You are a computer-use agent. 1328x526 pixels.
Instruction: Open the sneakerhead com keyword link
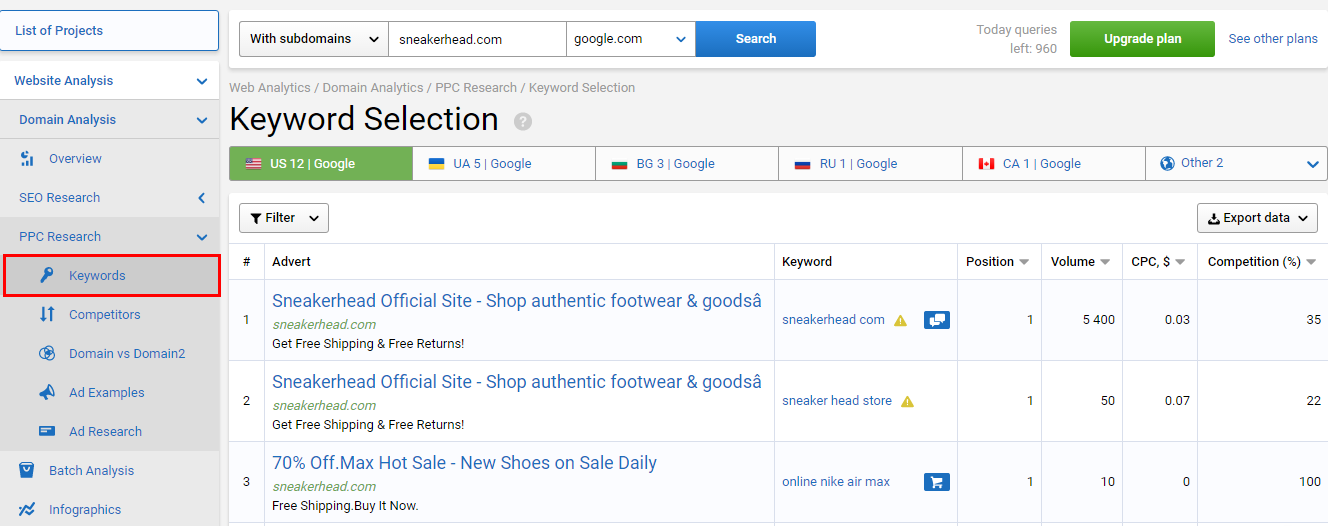tap(833, 320)
